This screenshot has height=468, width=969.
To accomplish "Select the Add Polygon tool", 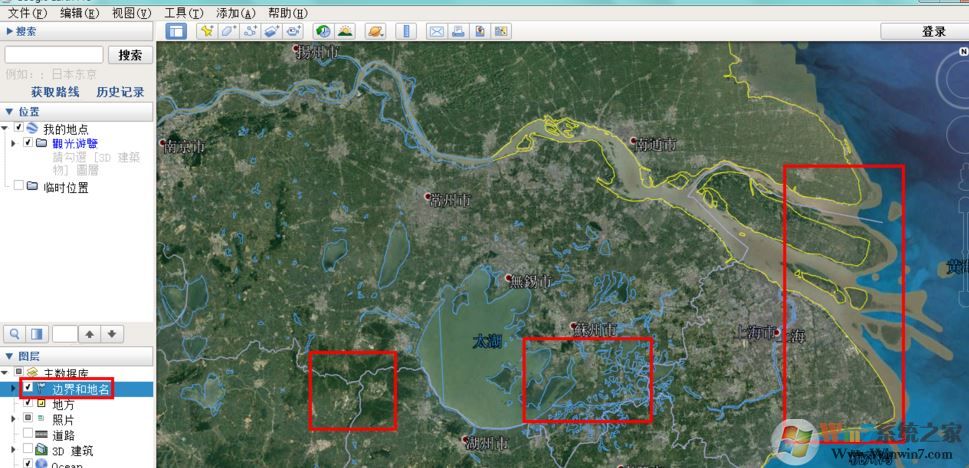I will click(228, 31).
